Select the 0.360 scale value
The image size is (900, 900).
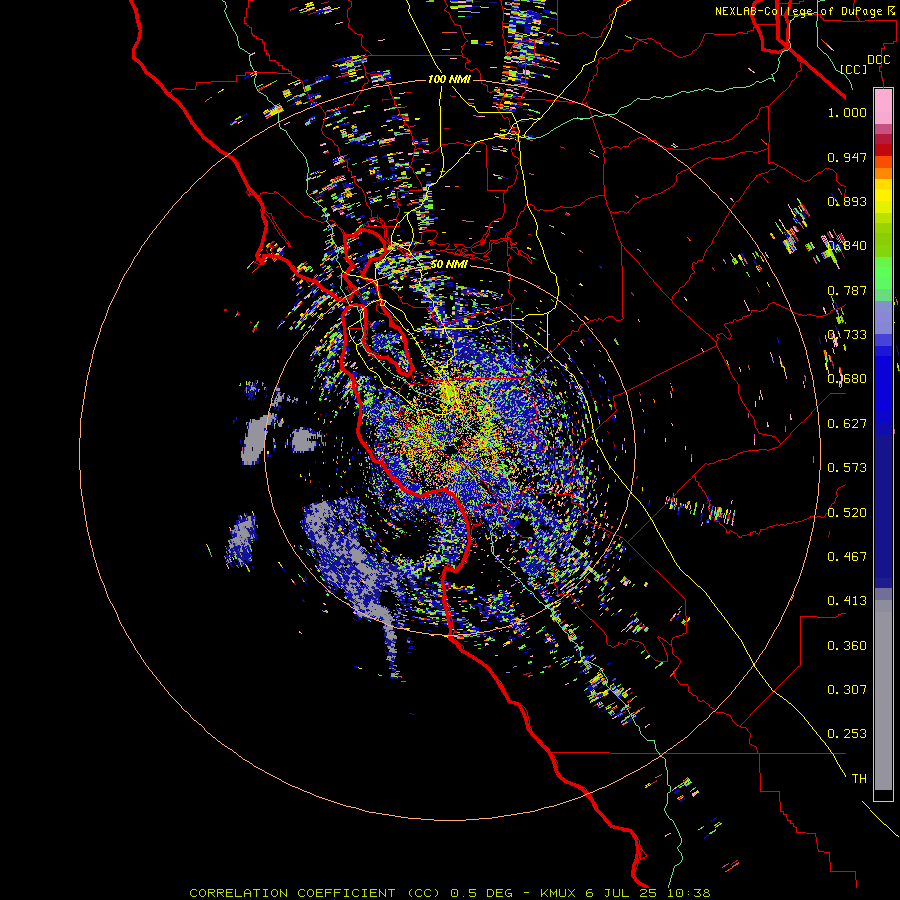pyautogui.click(x=847, y=646)
